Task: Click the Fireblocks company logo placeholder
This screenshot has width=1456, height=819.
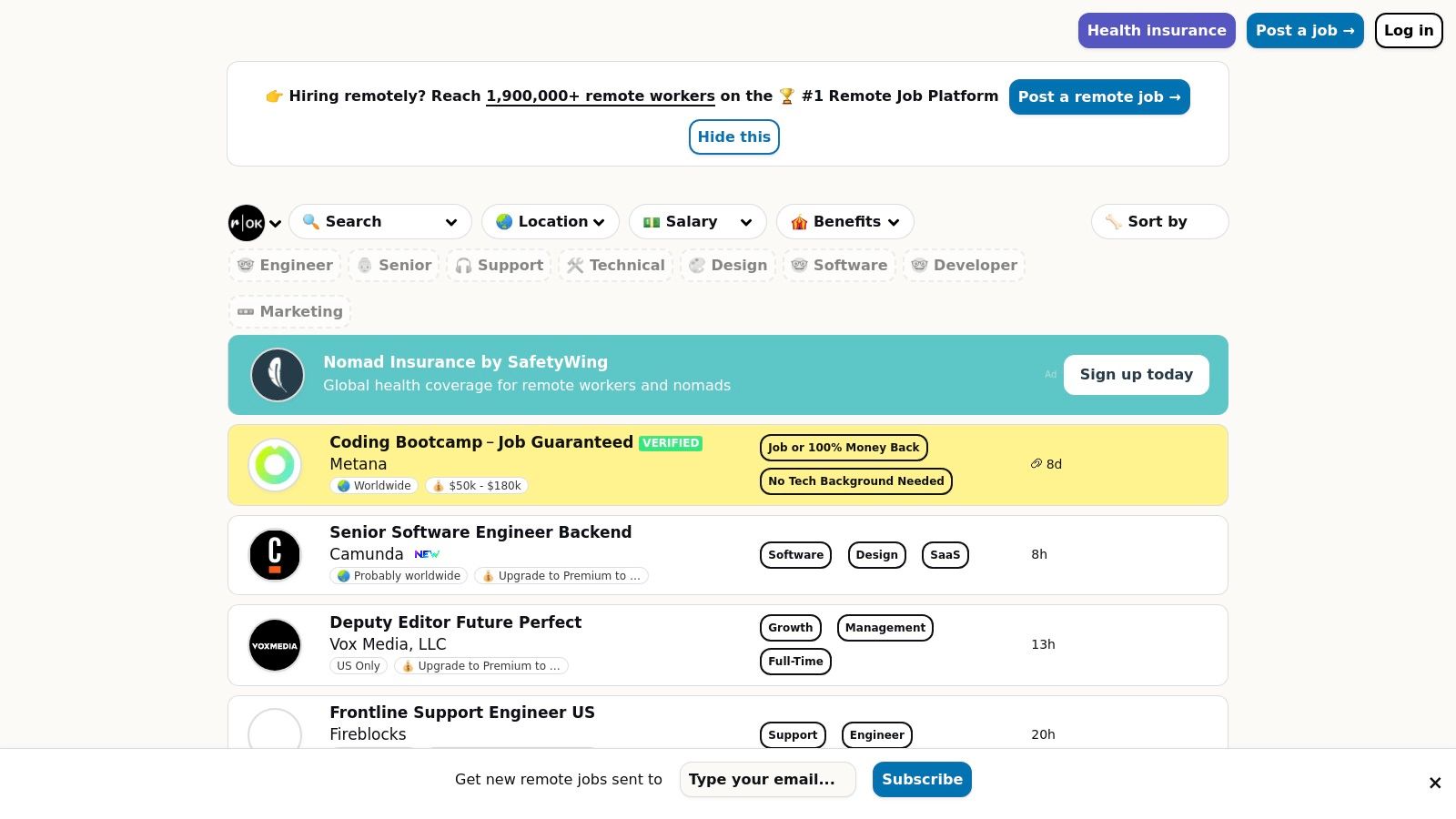Action: [275, 732]
